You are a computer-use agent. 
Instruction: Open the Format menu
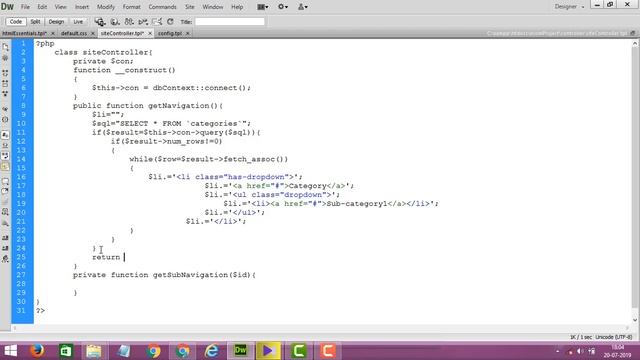(x=131, y=7)
